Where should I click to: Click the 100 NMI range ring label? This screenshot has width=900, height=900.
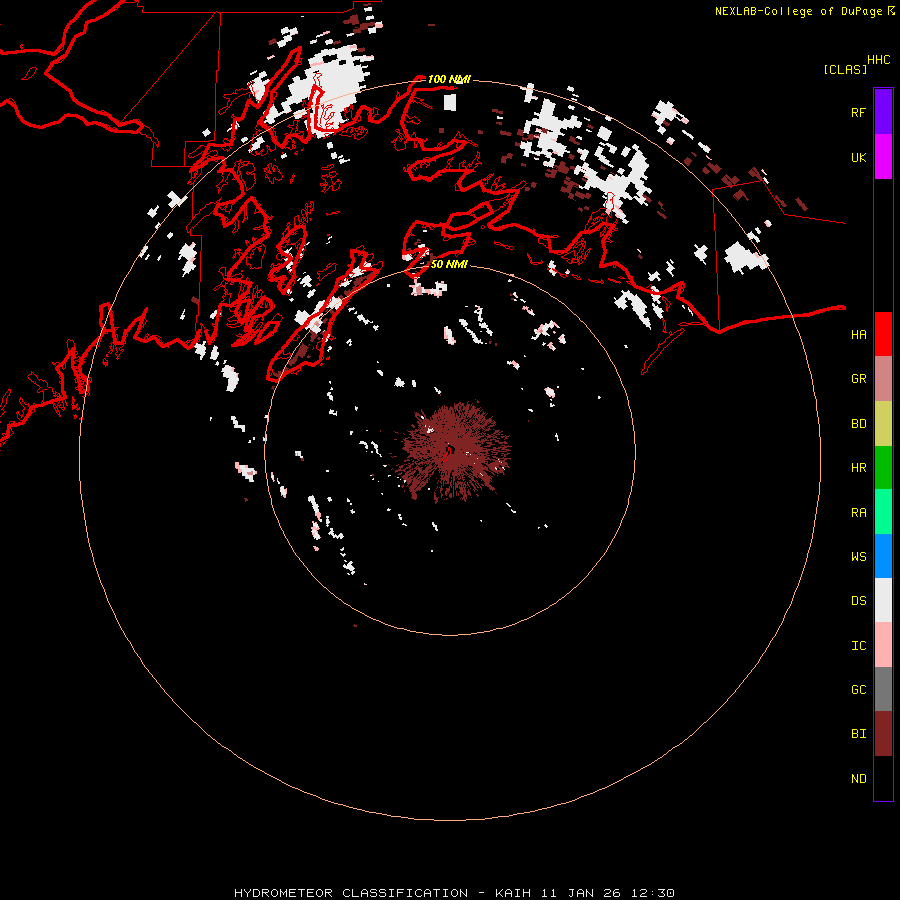point(449,79)
